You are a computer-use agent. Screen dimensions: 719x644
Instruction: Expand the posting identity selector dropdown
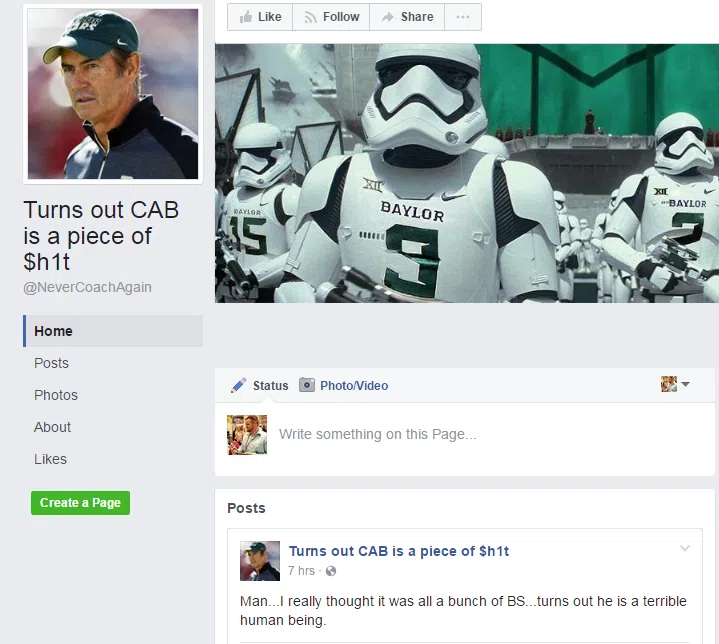(x=675, y=384)
